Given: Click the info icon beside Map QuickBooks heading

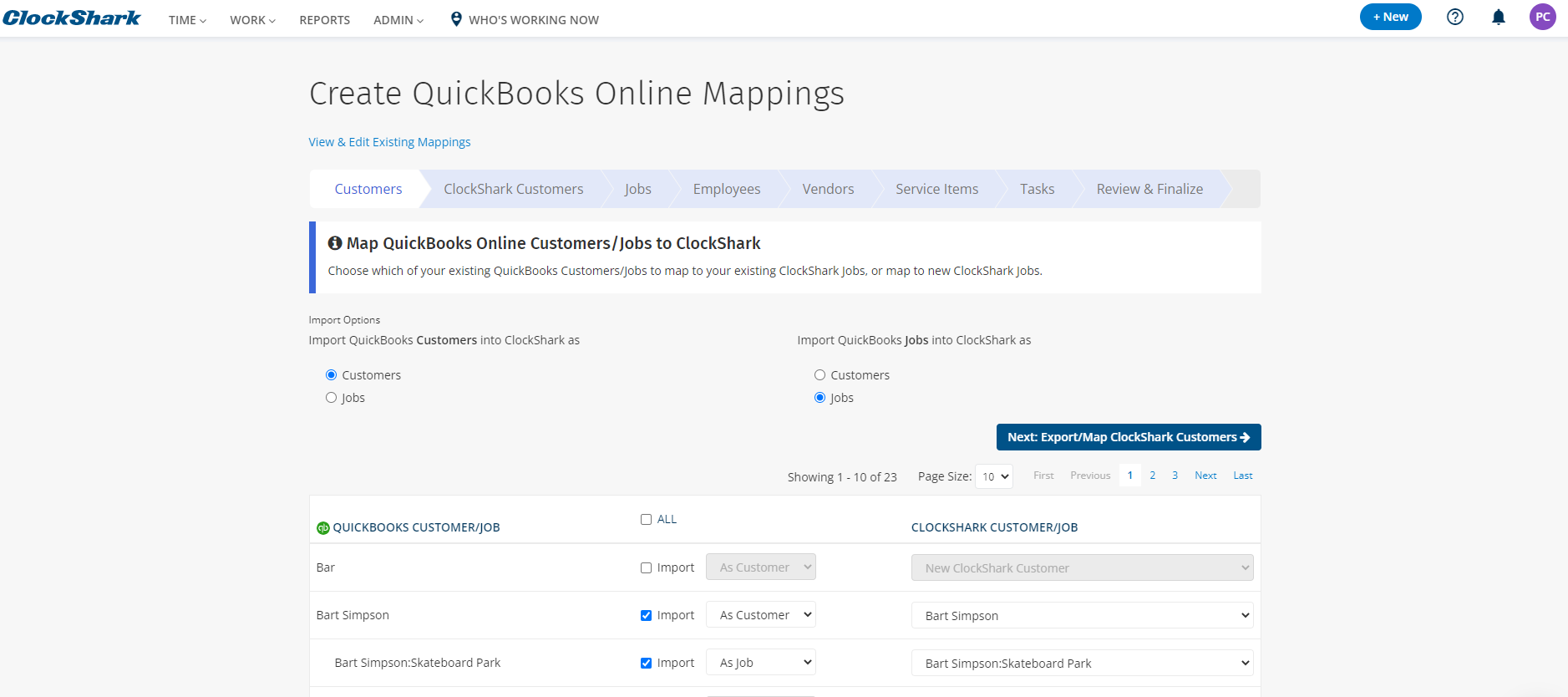Looking at the screenshot, I should coord(335,243).
